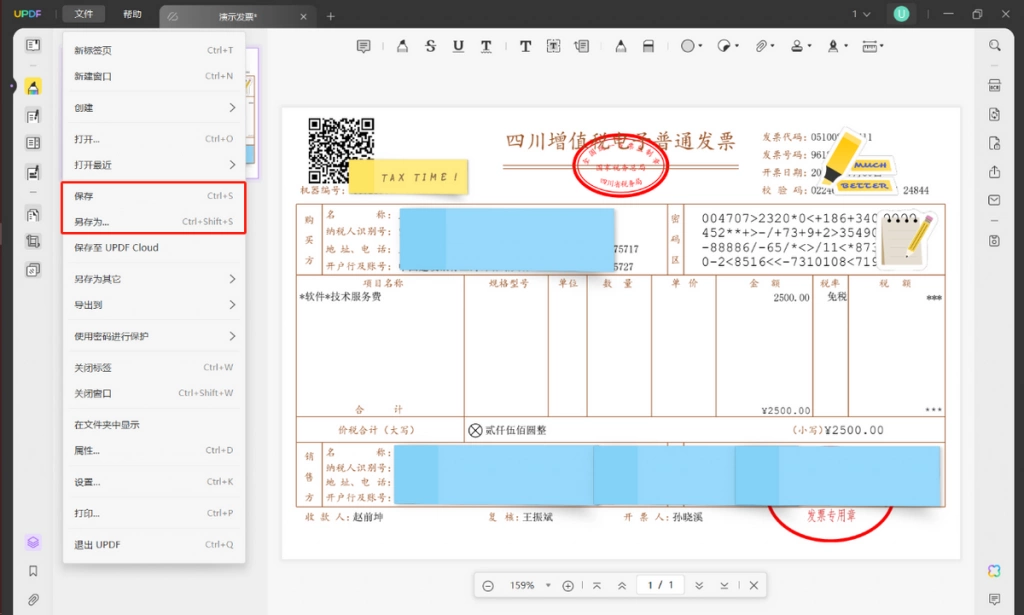Close the bottom page navigation bar
Screen dimensions: 1024x615
(754, 586)
